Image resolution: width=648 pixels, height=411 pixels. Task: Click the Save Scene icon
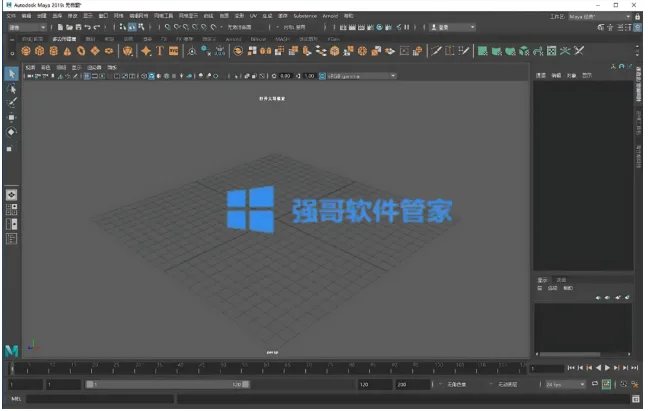point(79,27)
